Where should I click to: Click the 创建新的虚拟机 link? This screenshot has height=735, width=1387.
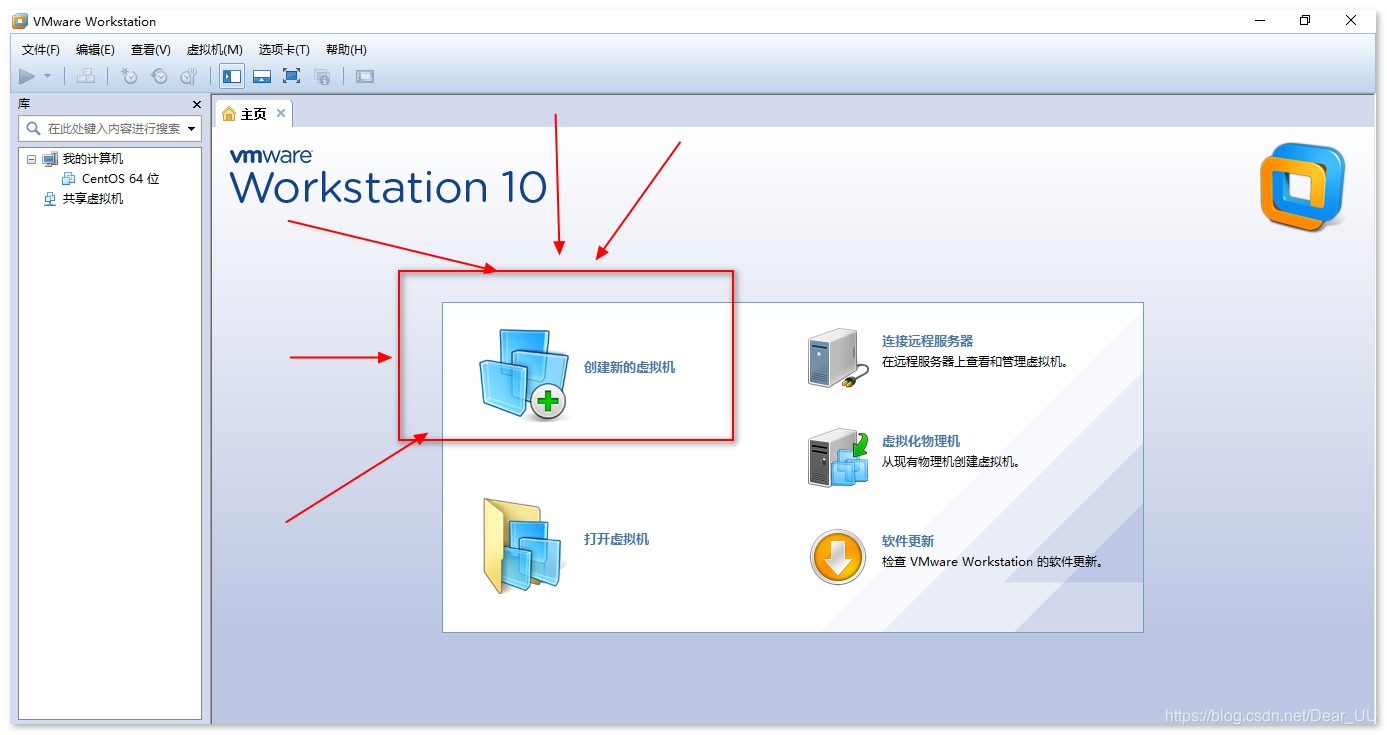point(629,367)
